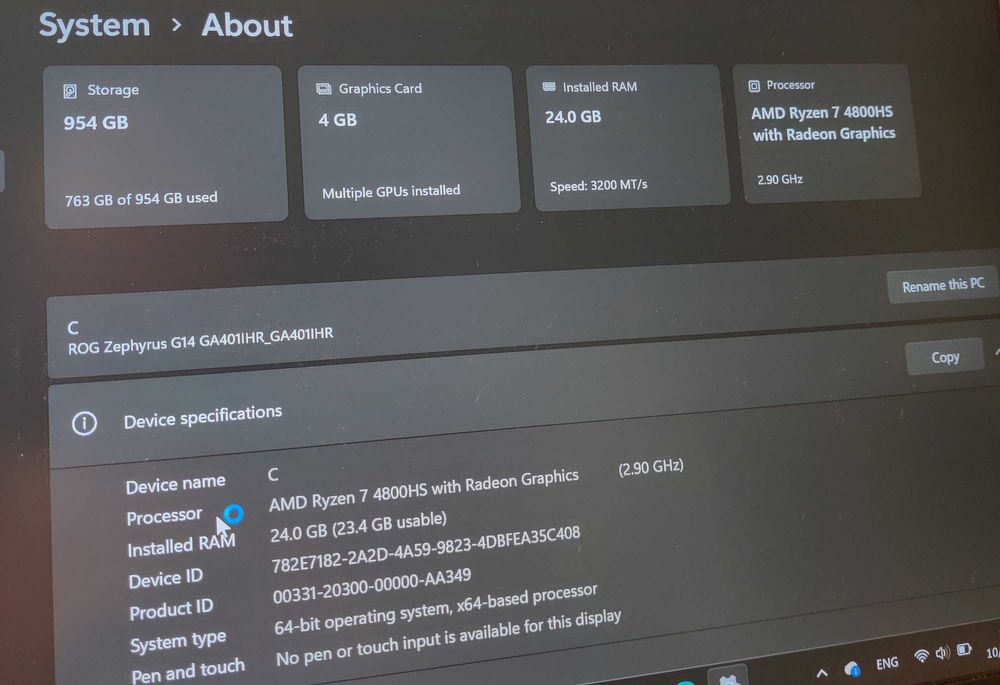Click the Graphics Card icon
The height and width of the screenshot is (685, 1000).
pos(323,89)
